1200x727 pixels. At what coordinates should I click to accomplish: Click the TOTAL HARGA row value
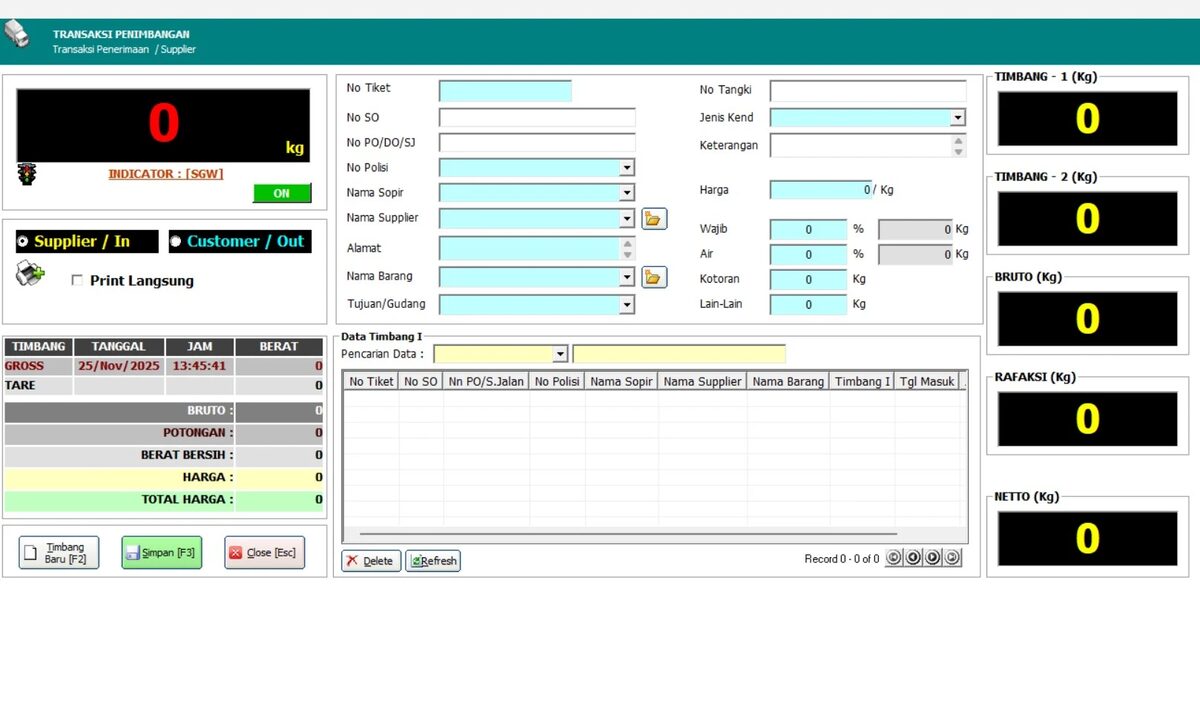click(280, 499)
